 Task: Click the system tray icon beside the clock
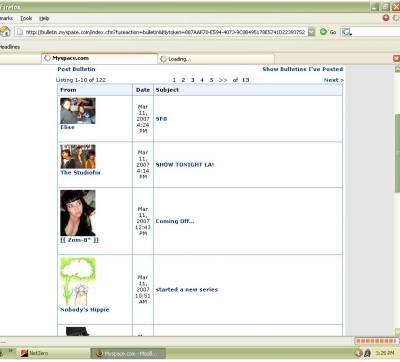coord(367,353)
